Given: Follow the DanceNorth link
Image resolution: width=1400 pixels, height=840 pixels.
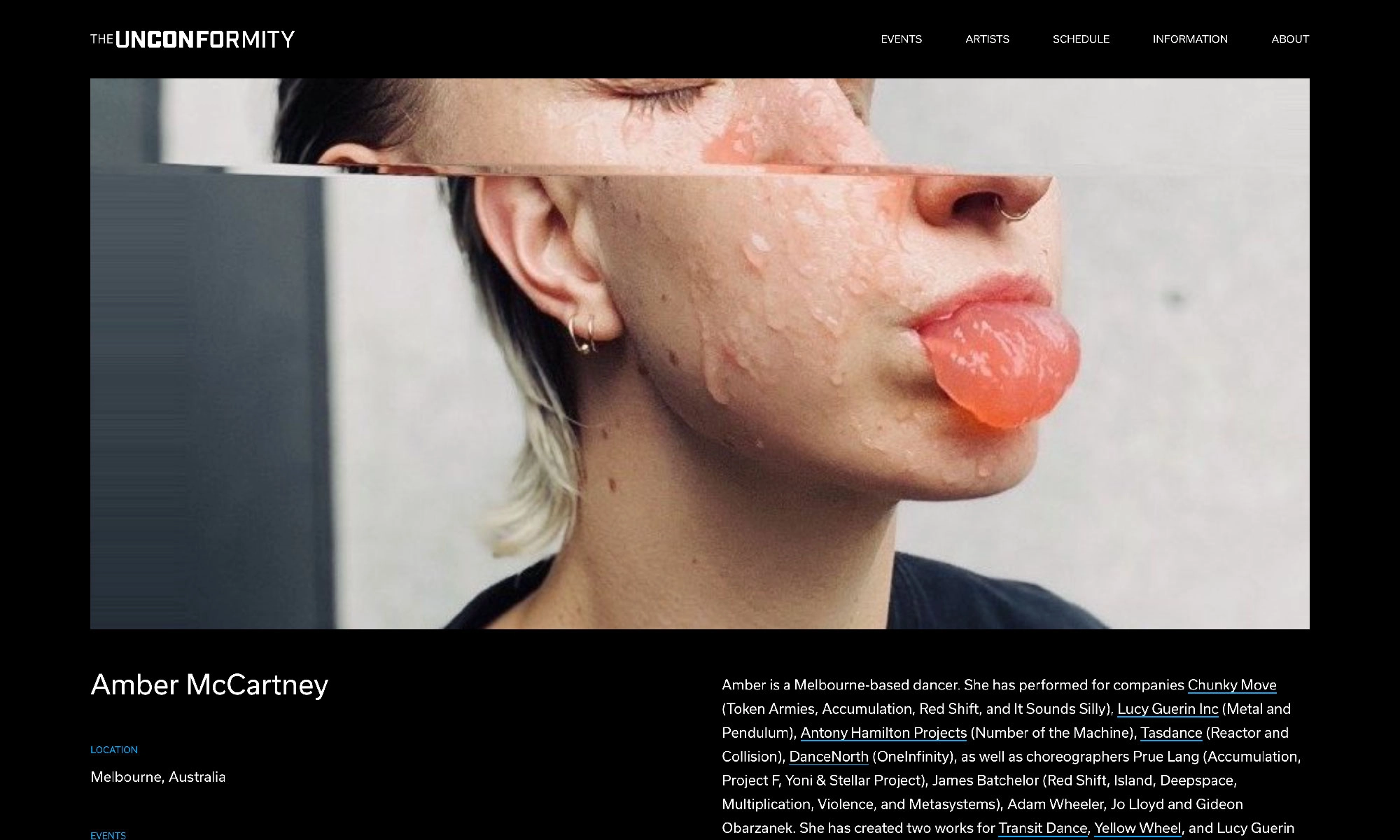Looking at the screenshot, I should click(x=829, y=757).
